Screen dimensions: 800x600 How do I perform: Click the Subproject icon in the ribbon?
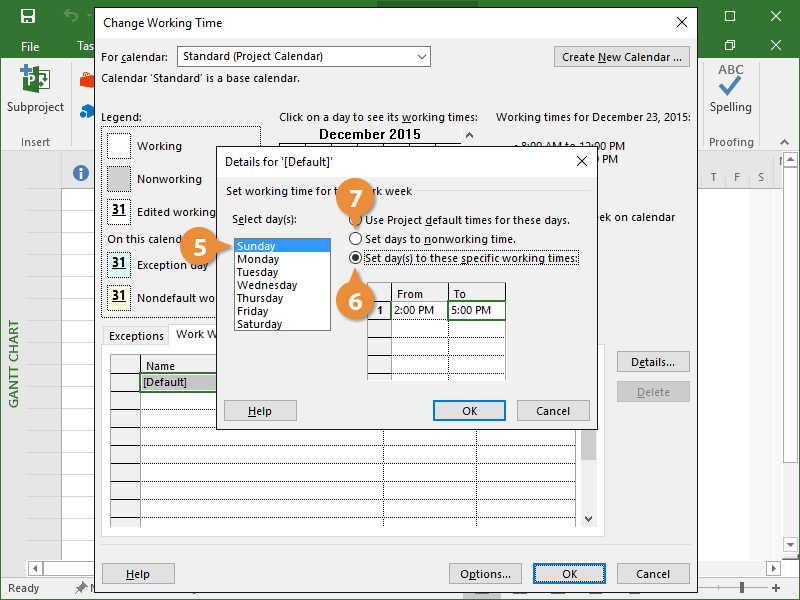click(x=35, y=82)
